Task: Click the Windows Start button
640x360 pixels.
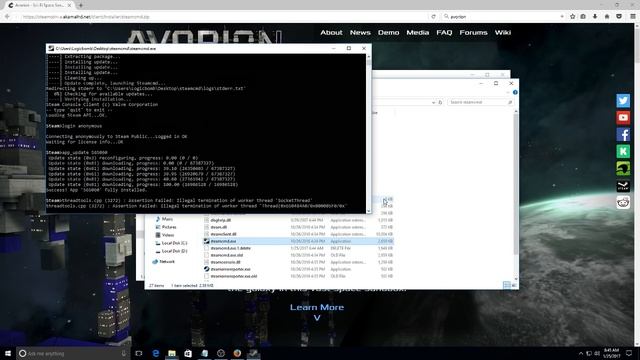Action: pos(8,353)
